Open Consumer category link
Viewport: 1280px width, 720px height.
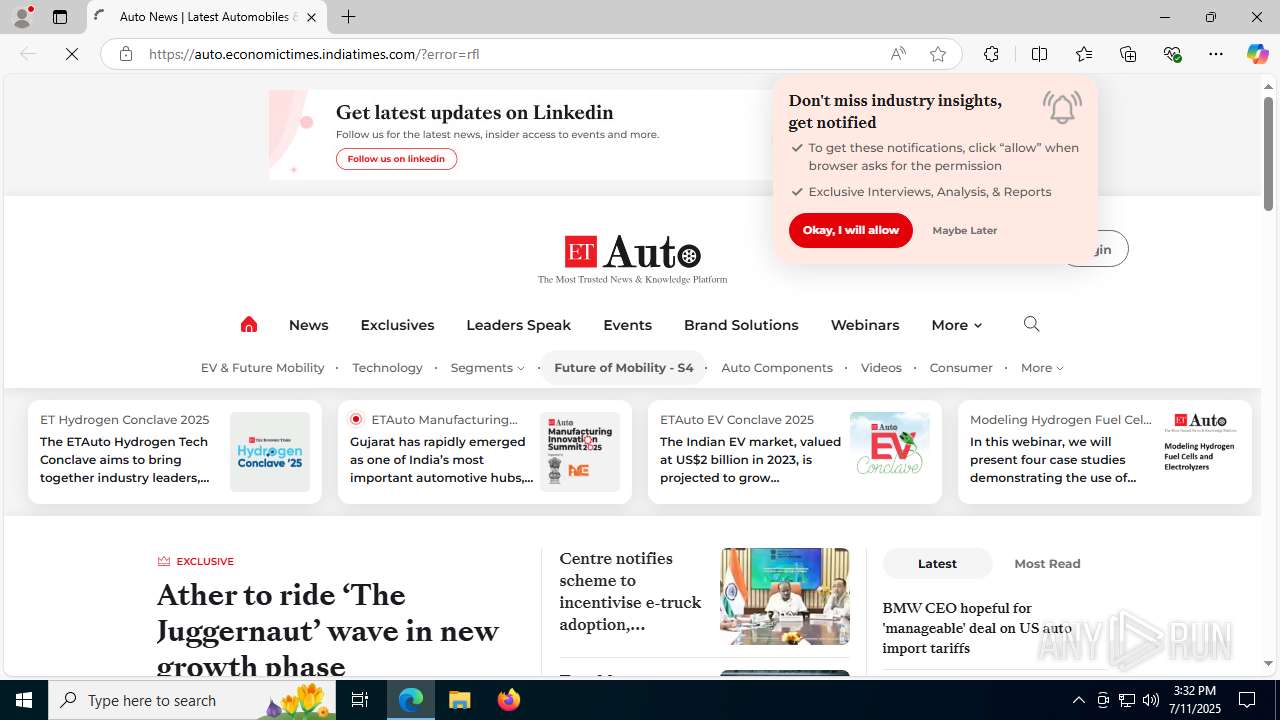point(960,368)
